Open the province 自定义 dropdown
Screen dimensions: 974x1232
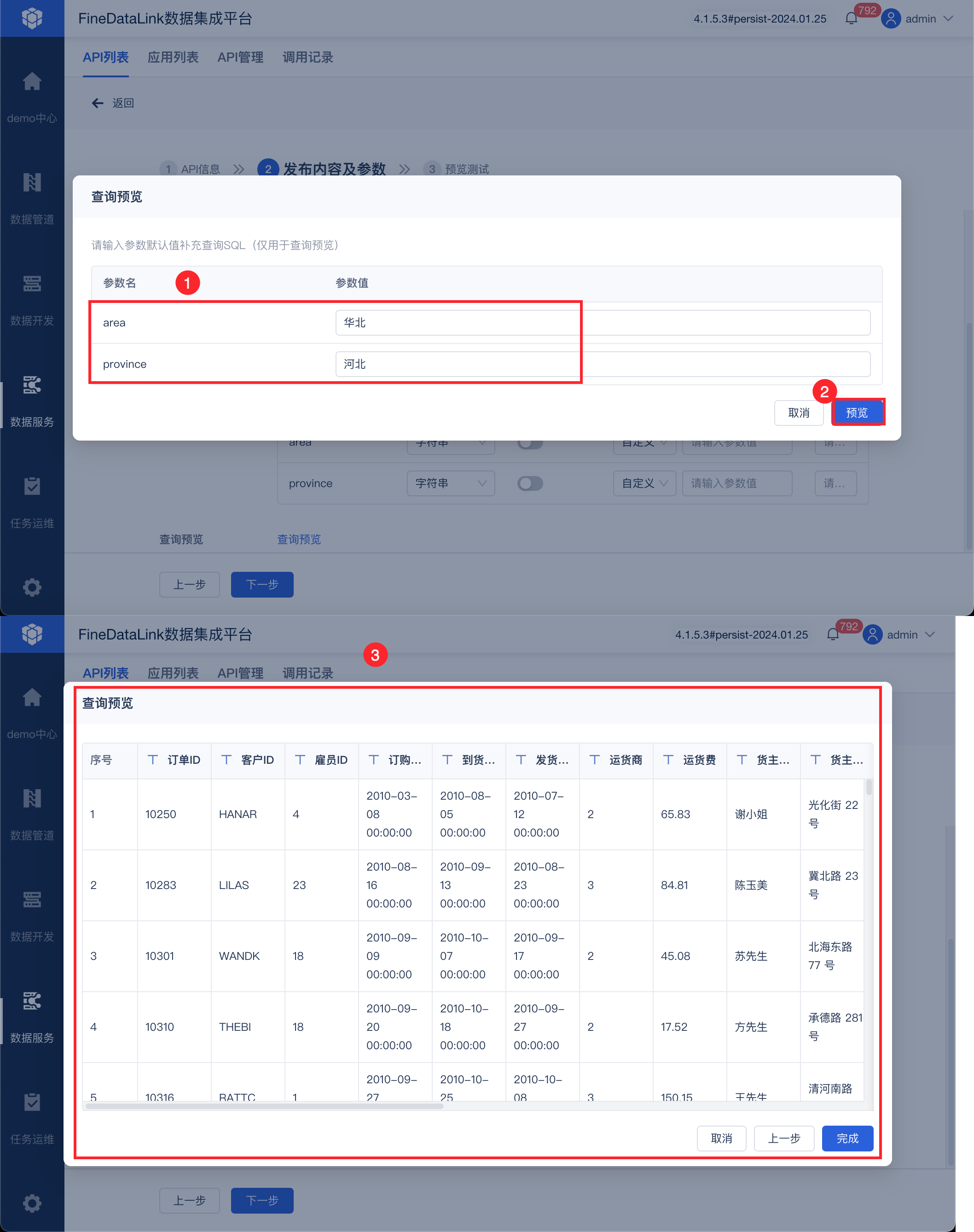pyautogui.click(x=644, y=483)
